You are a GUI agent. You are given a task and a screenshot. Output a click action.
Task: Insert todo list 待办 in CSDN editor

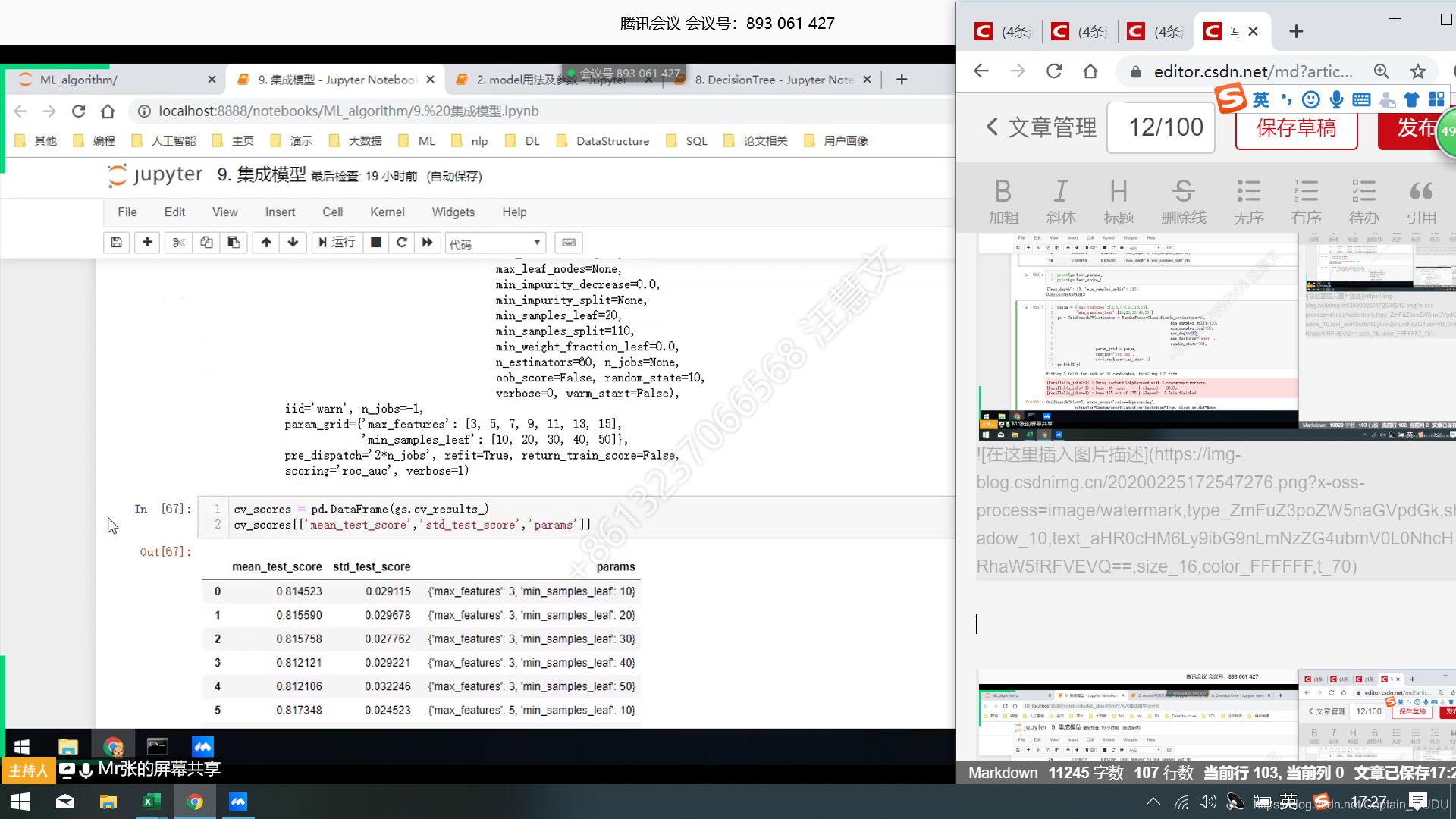pyautogui.click(x=1363, y=202)
